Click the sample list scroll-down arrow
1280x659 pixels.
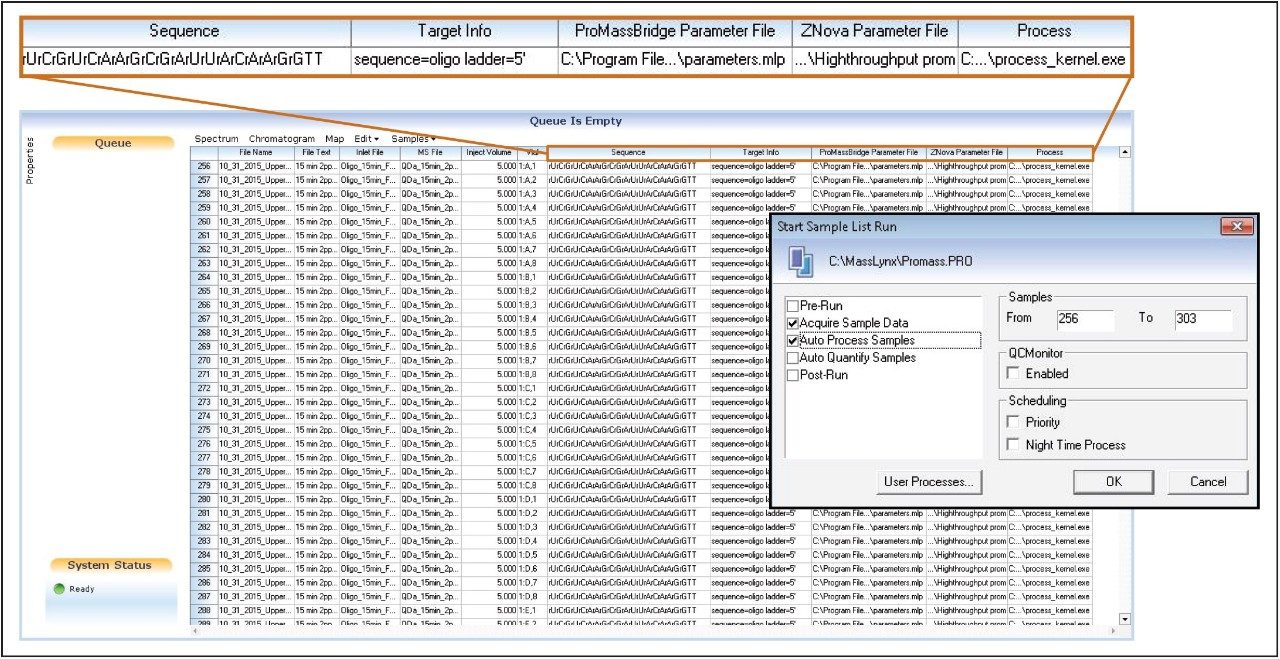(1125, 620)
